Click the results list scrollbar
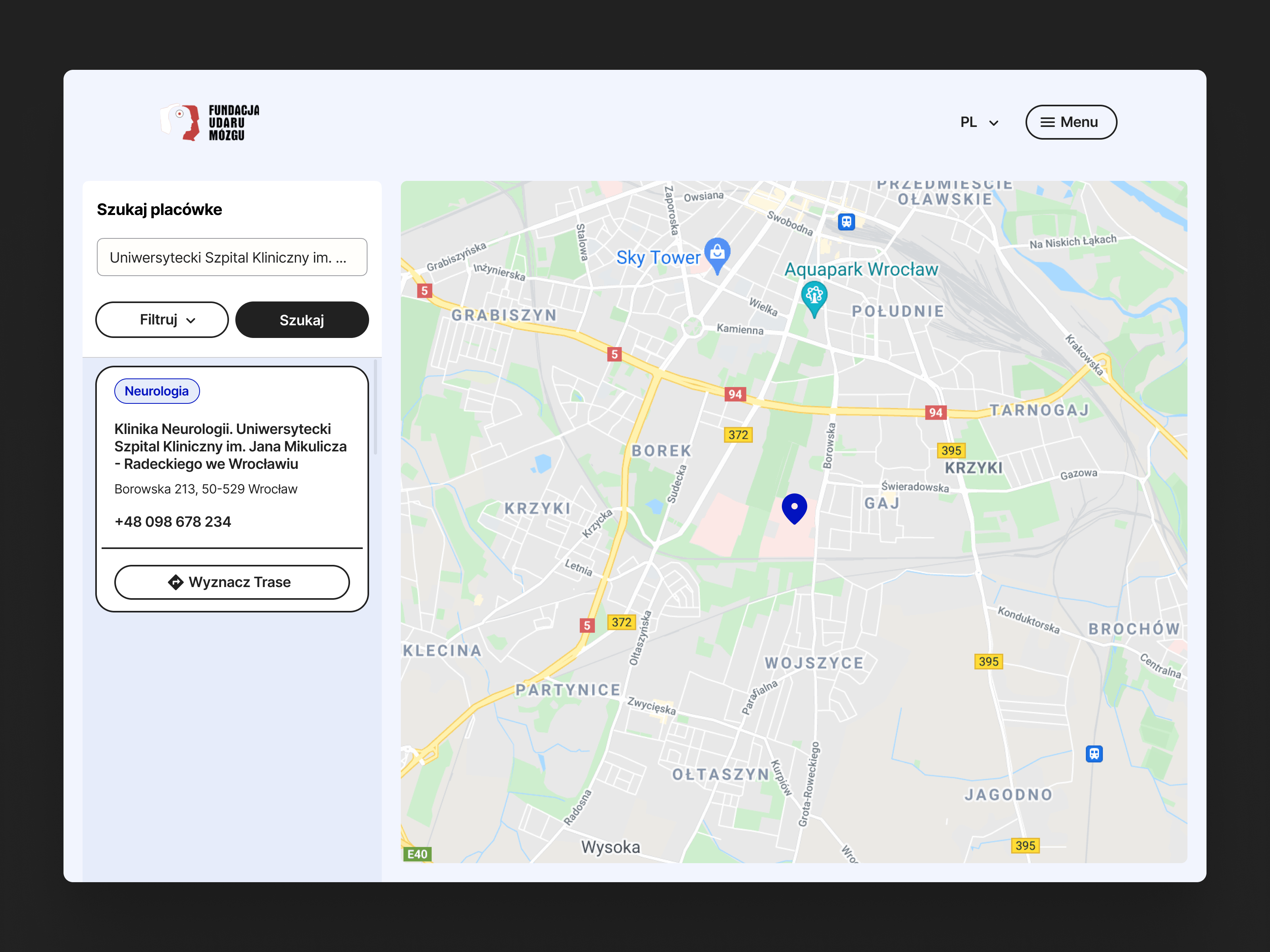The width and height of the screenshot is (1270, 952). tap(375, 407)
